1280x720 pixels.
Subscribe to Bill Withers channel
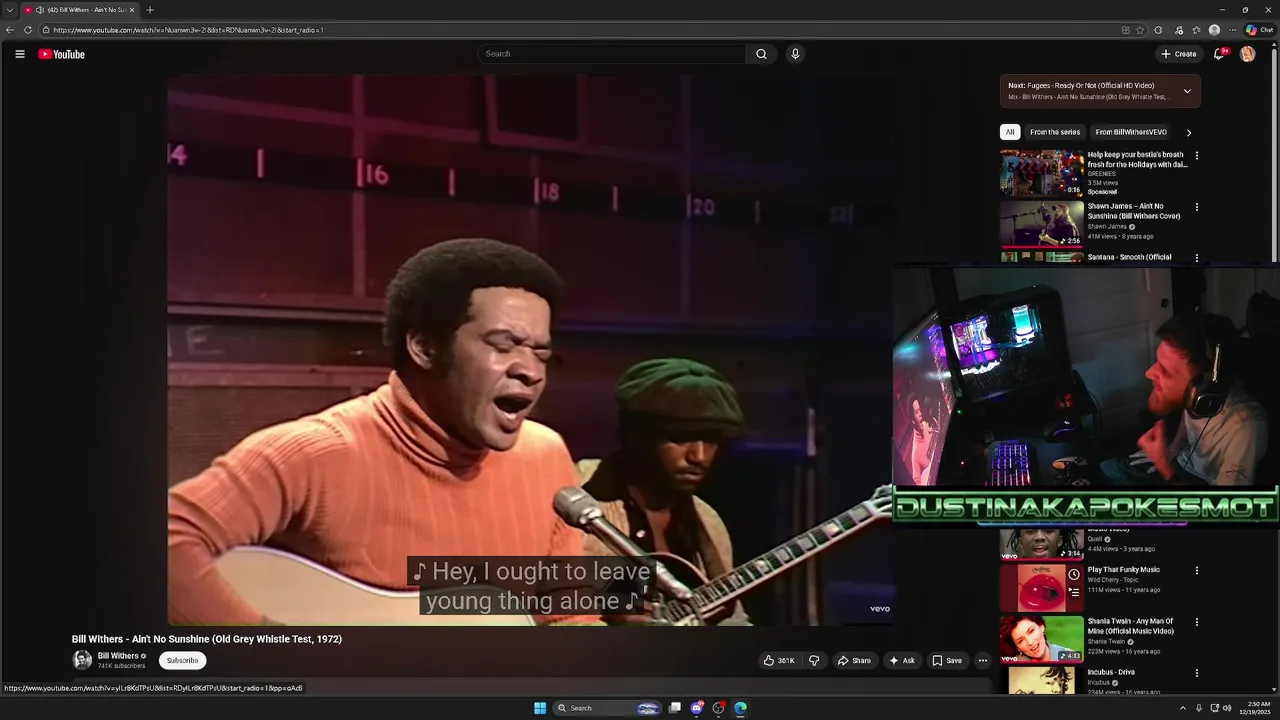182,660
